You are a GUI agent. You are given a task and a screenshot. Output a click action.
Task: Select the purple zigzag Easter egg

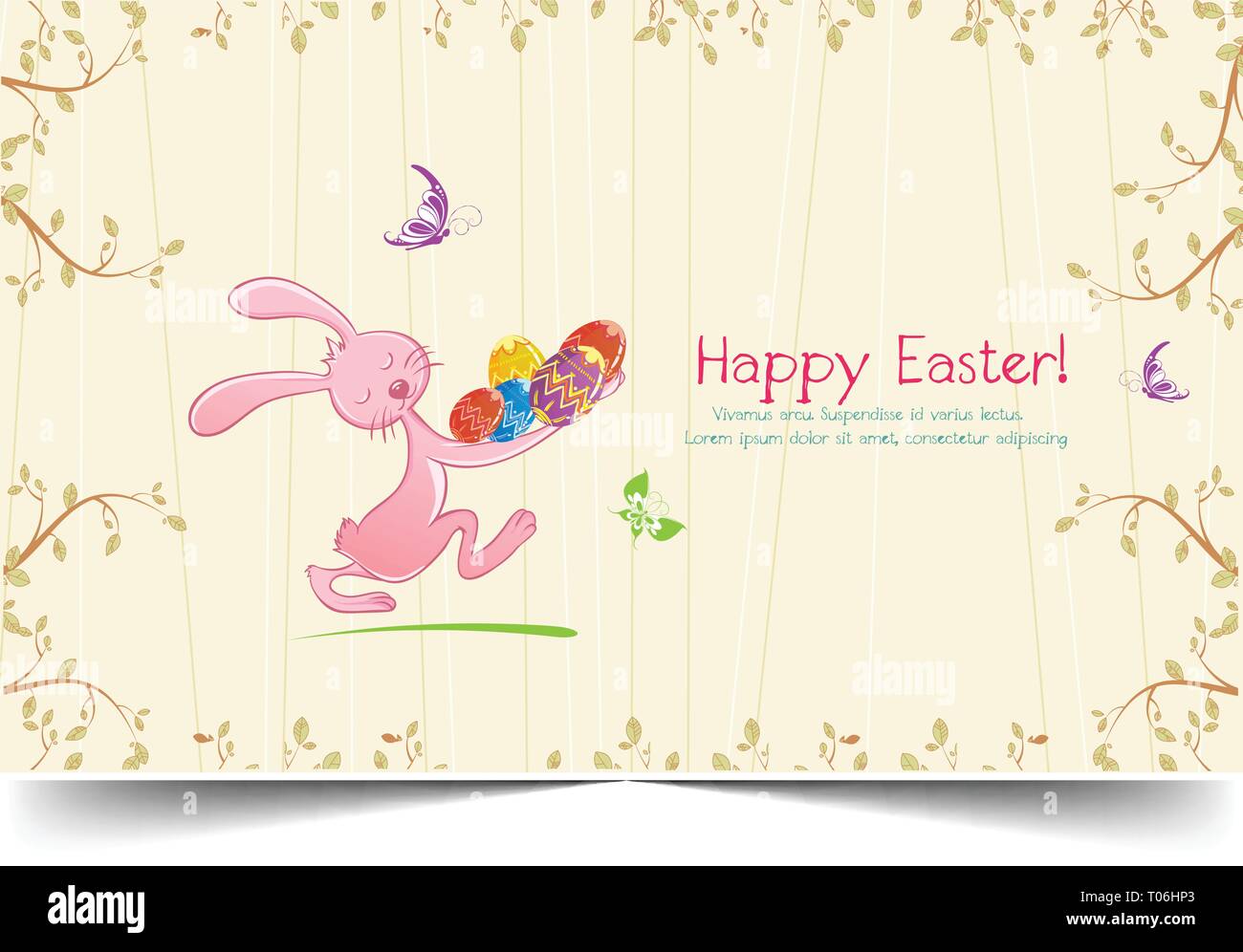pos(568,385)
